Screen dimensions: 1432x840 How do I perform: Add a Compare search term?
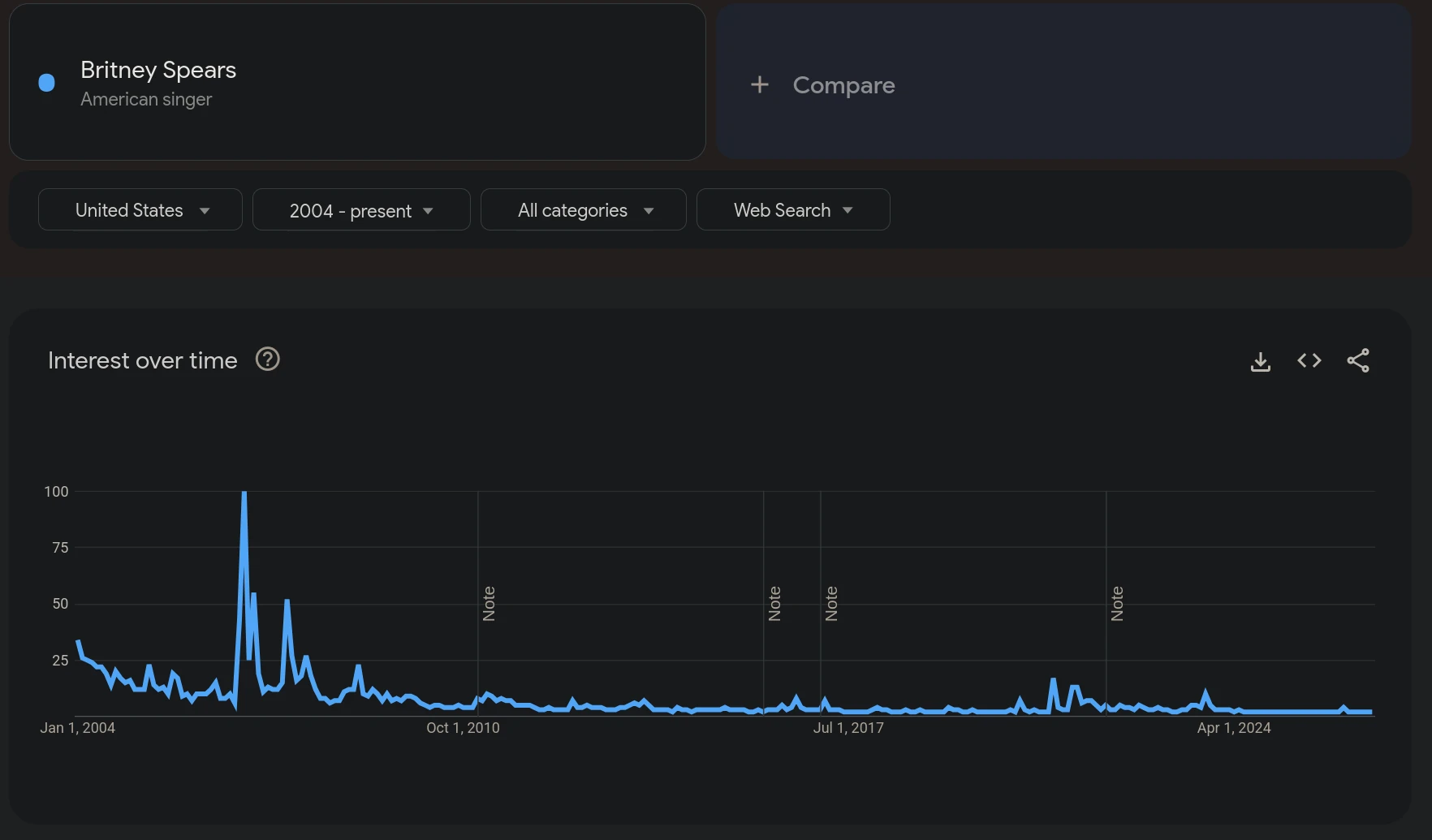1063,82
